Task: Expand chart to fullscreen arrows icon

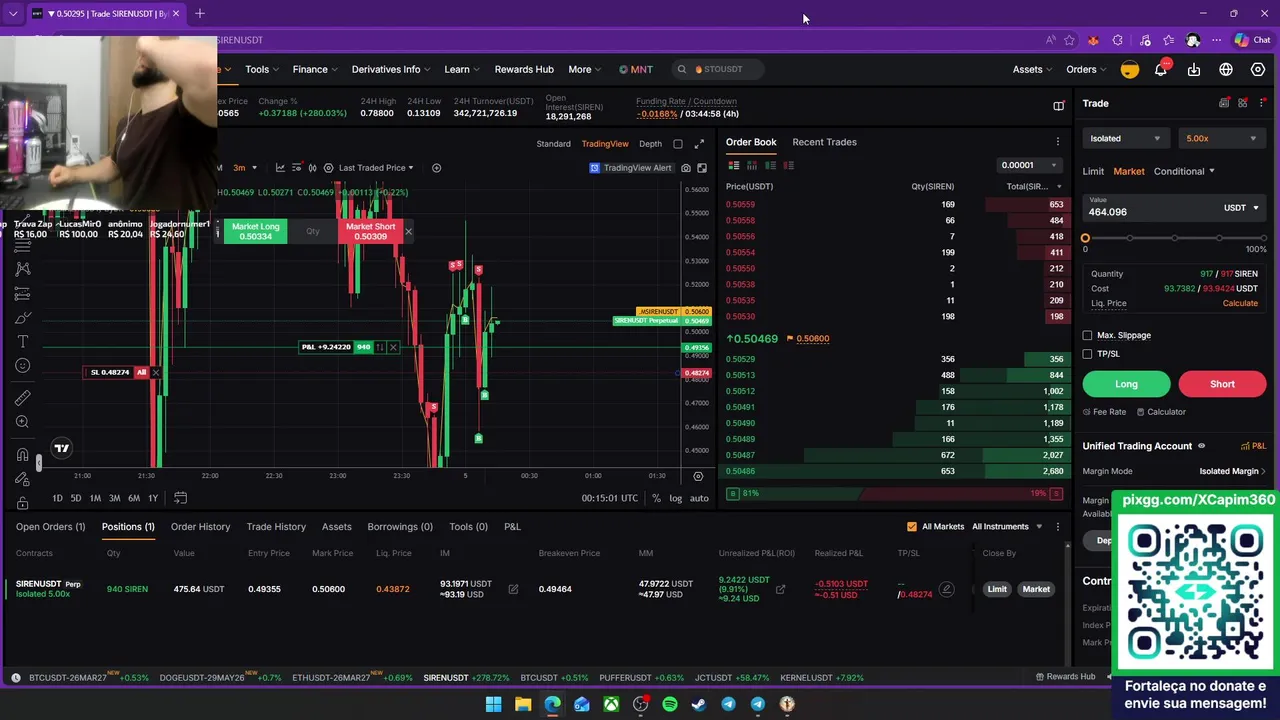Action: (x=699, y=143)
